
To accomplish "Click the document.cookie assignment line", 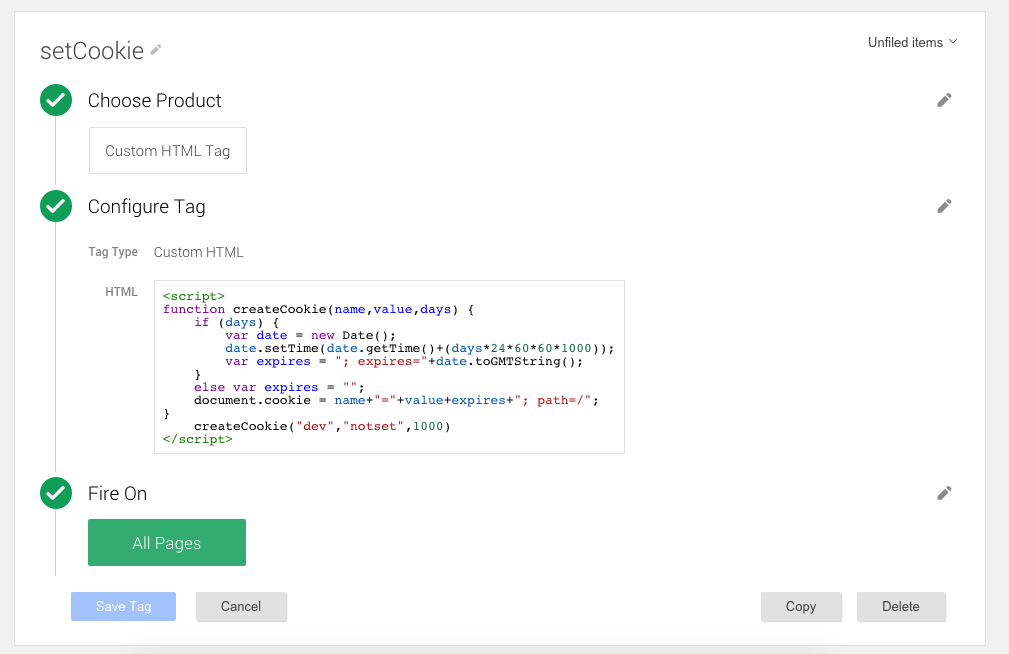I will [x=396, y=400].
